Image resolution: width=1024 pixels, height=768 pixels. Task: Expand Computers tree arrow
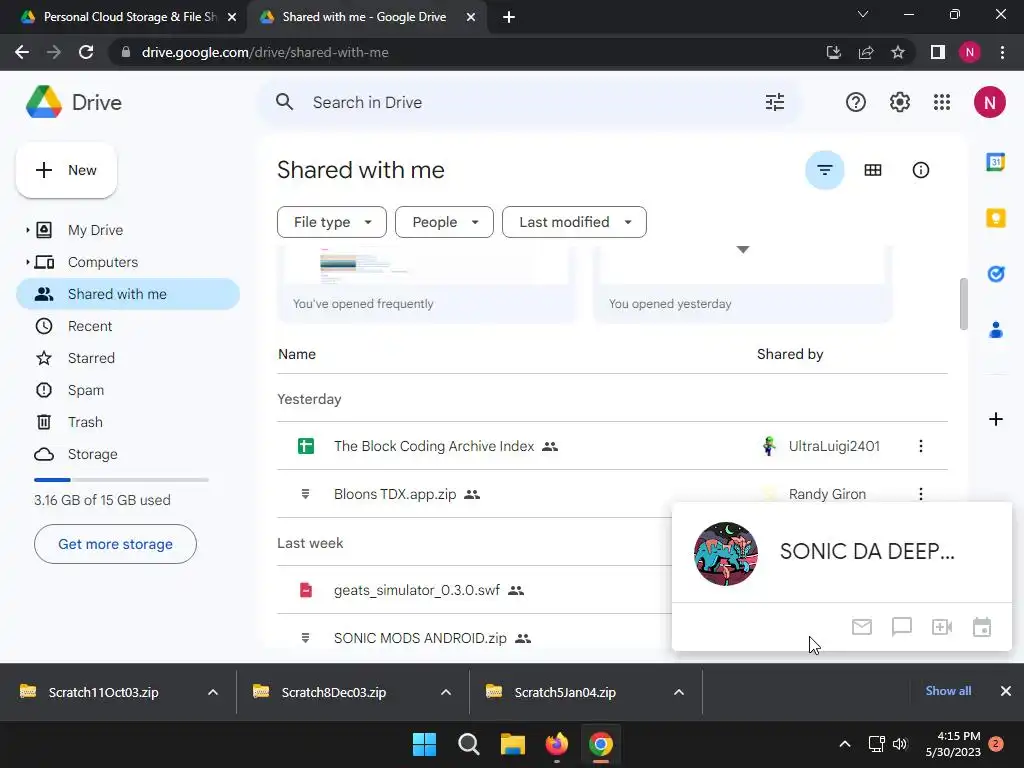[27, 262]
